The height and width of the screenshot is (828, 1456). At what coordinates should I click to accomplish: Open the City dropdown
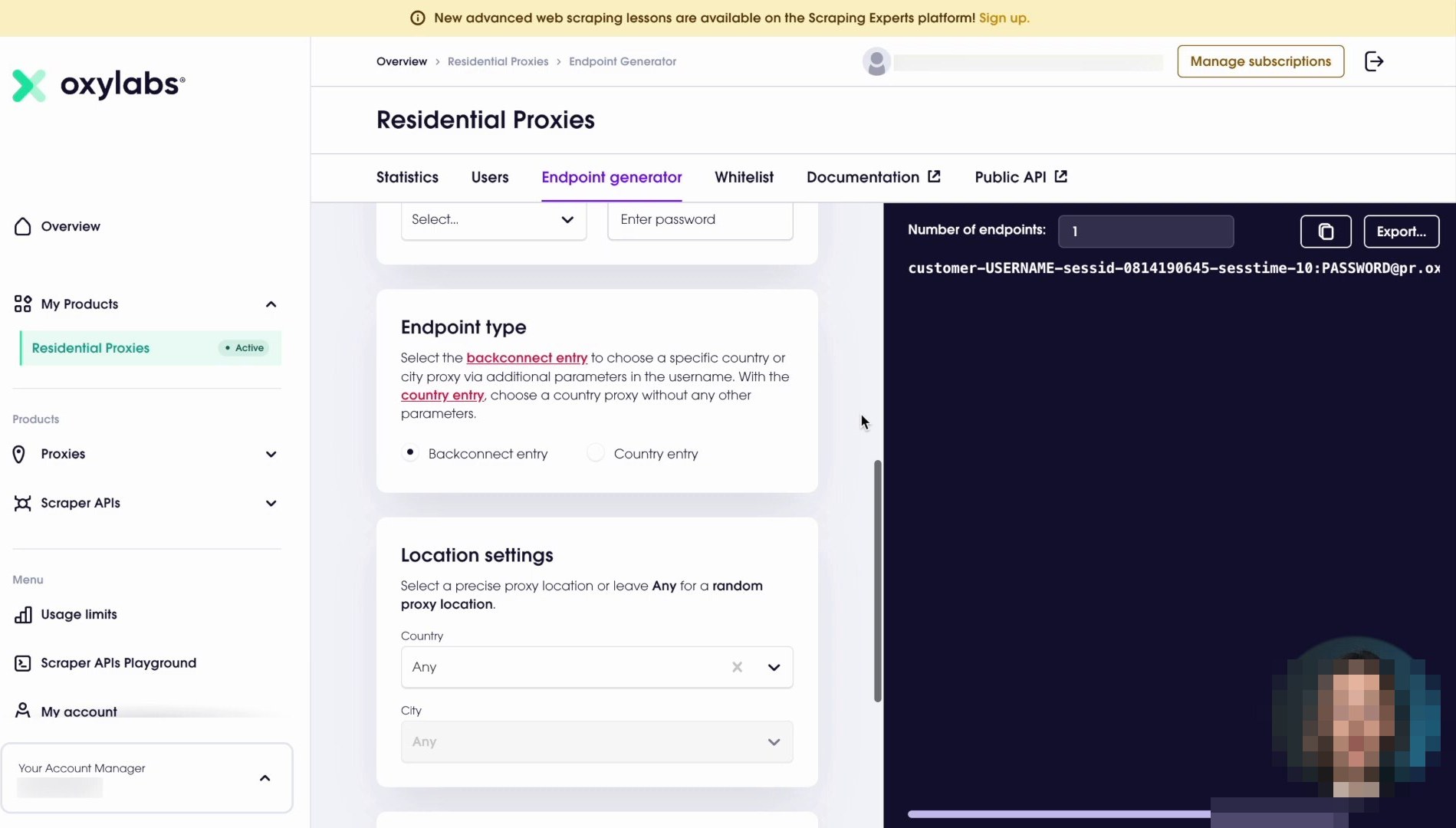597,741
